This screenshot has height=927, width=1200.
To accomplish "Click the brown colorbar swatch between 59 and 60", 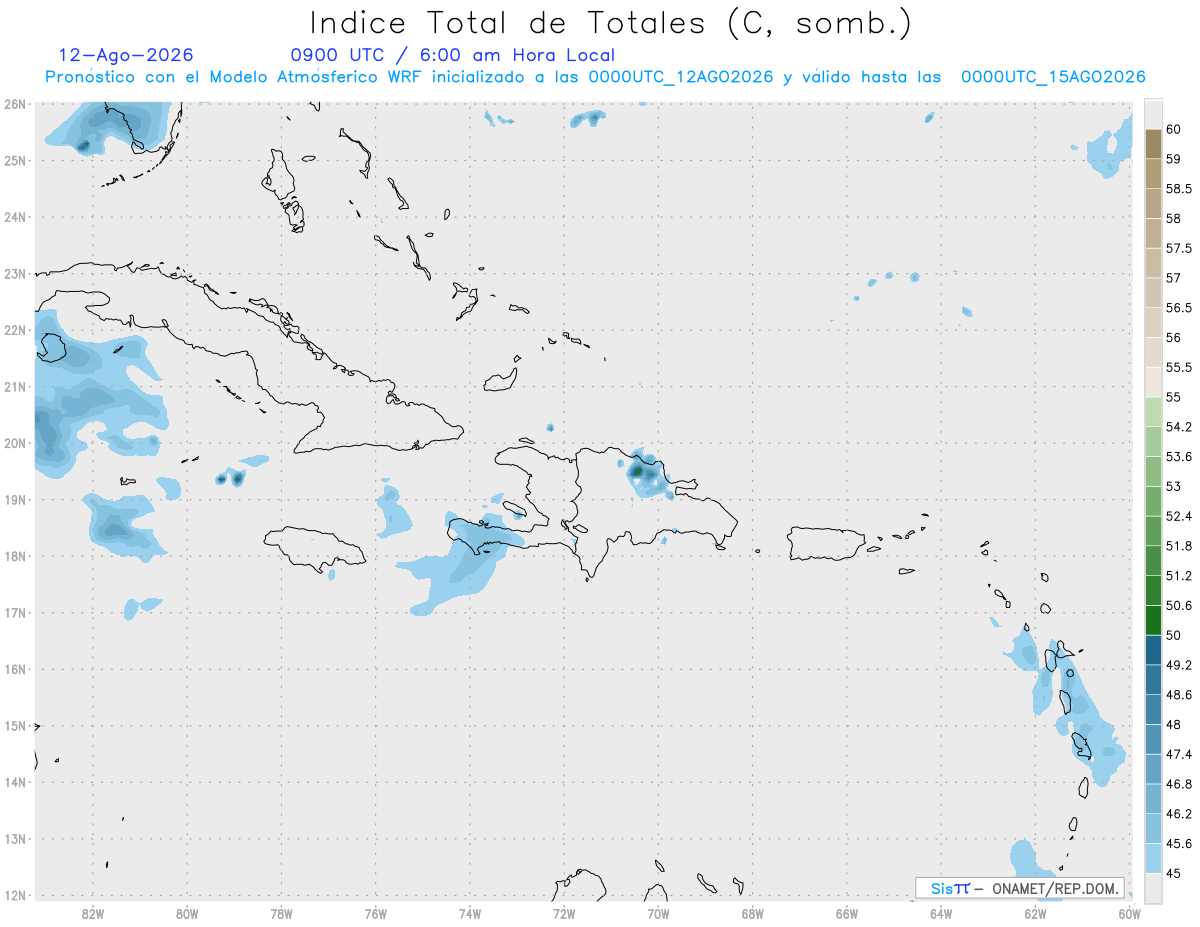I will pos(1153,144).
